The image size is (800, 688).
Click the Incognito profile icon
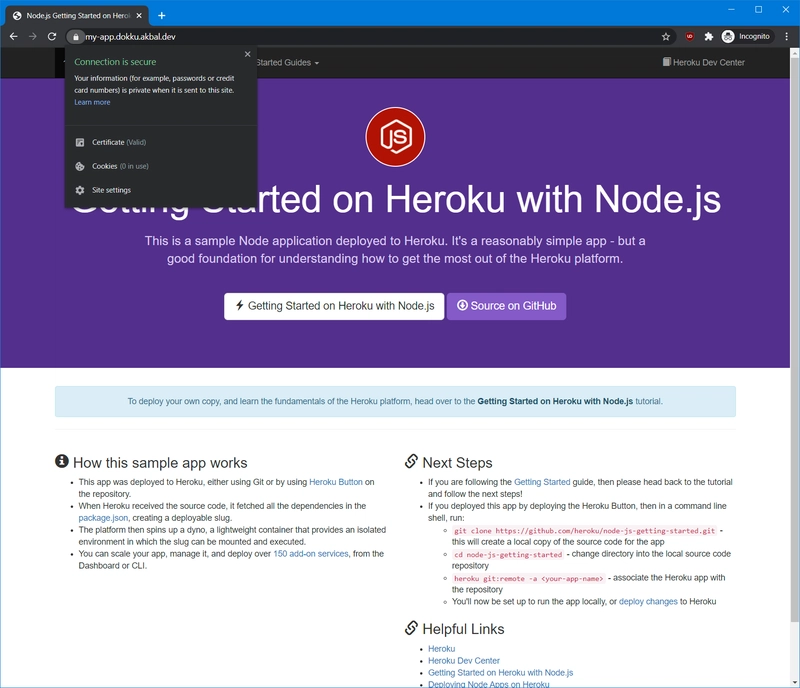point(746,36)
